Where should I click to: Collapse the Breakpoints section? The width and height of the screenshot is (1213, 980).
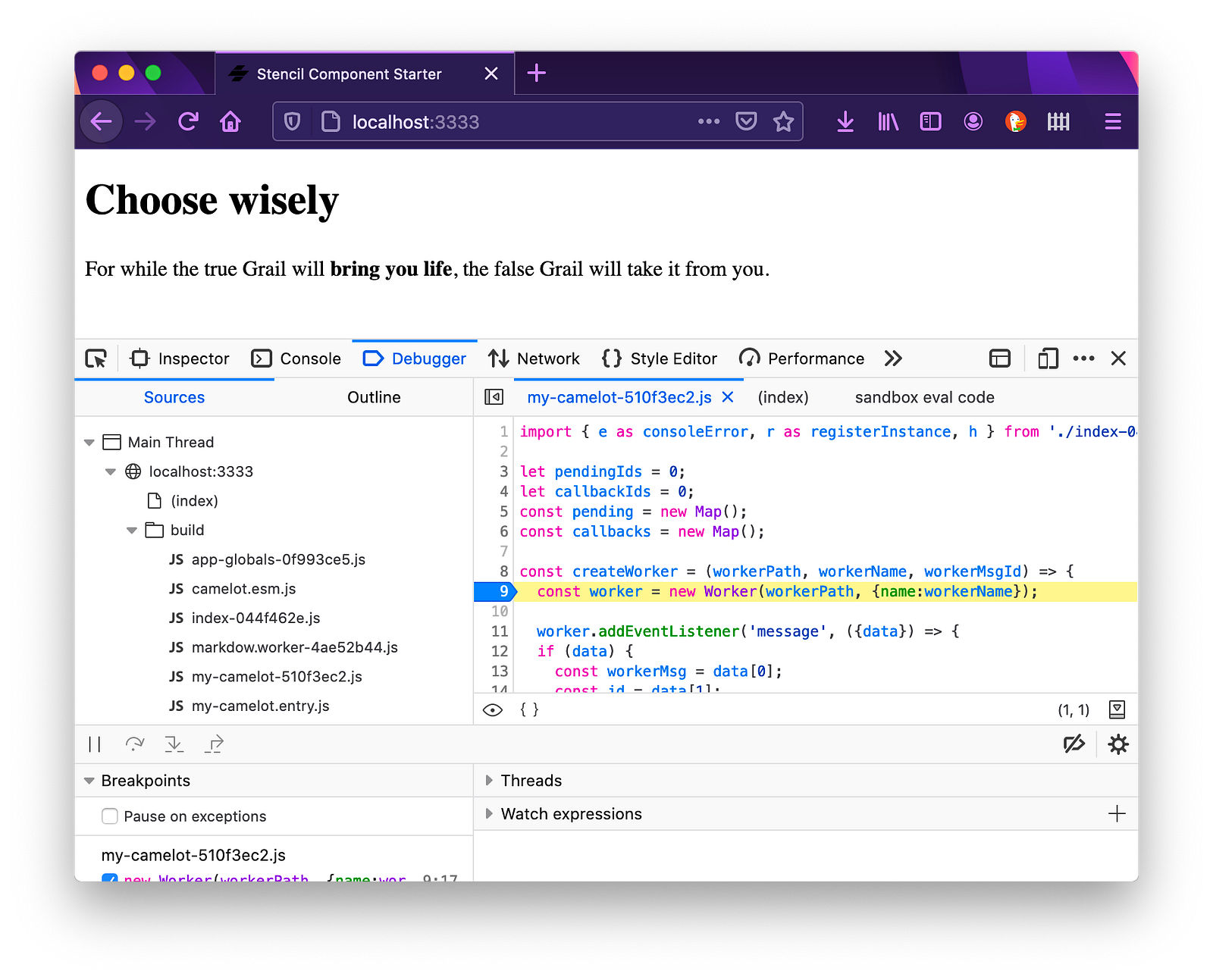coord(89,781)
